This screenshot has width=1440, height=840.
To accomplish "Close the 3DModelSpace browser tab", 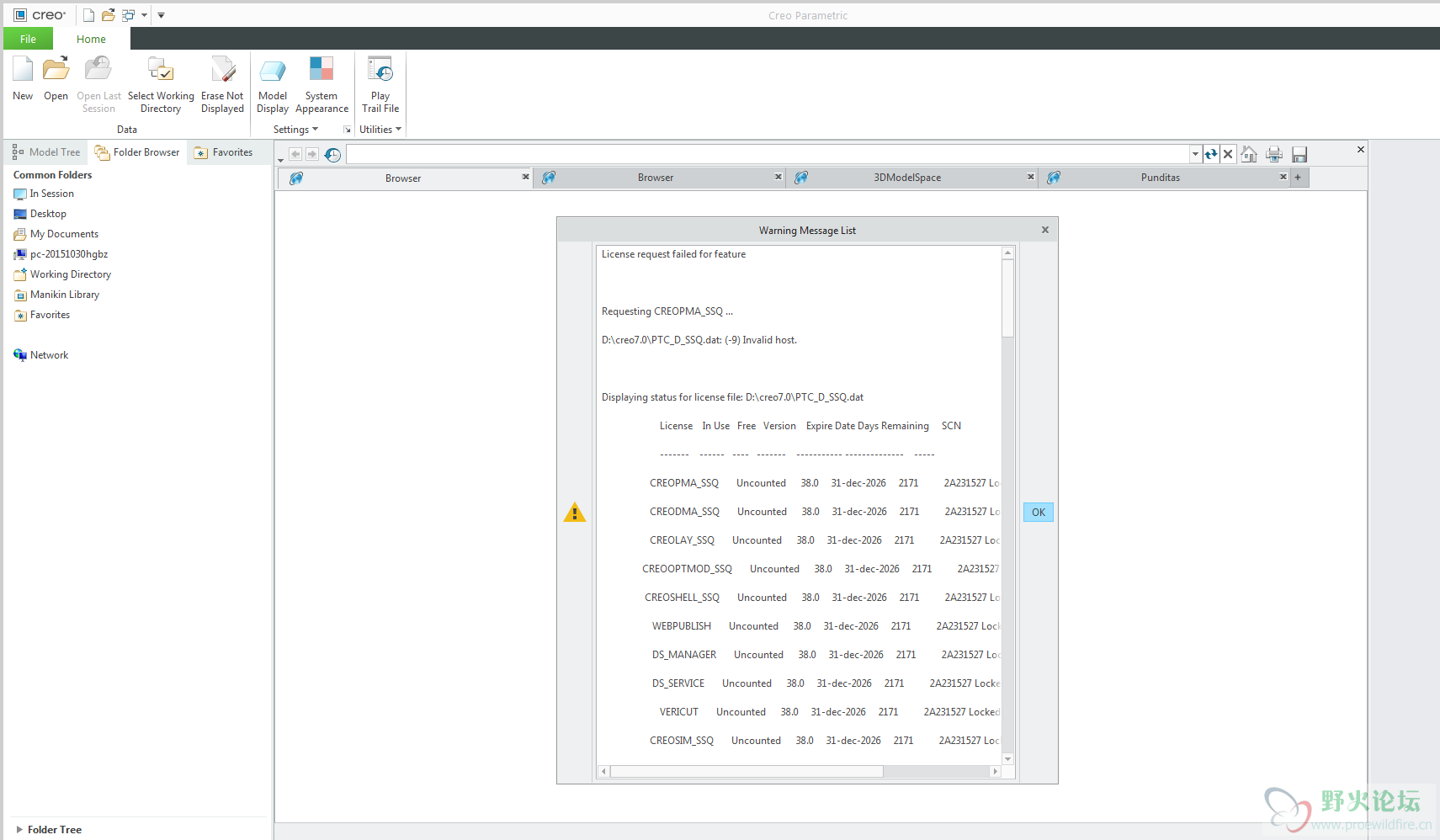I will (x=1030, y=177).
